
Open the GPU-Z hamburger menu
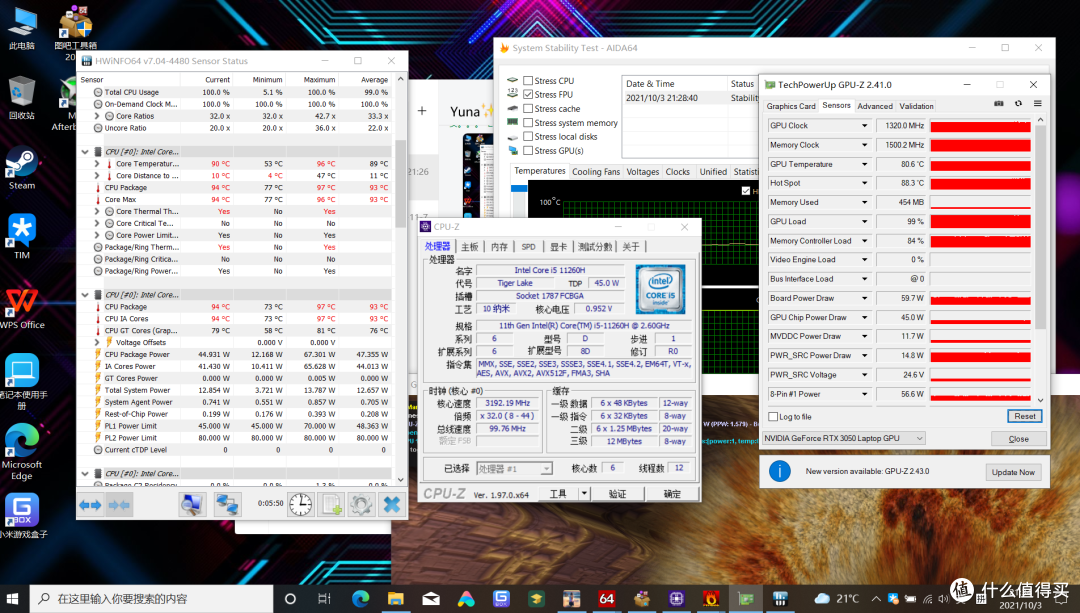[x=1037, y=104]
